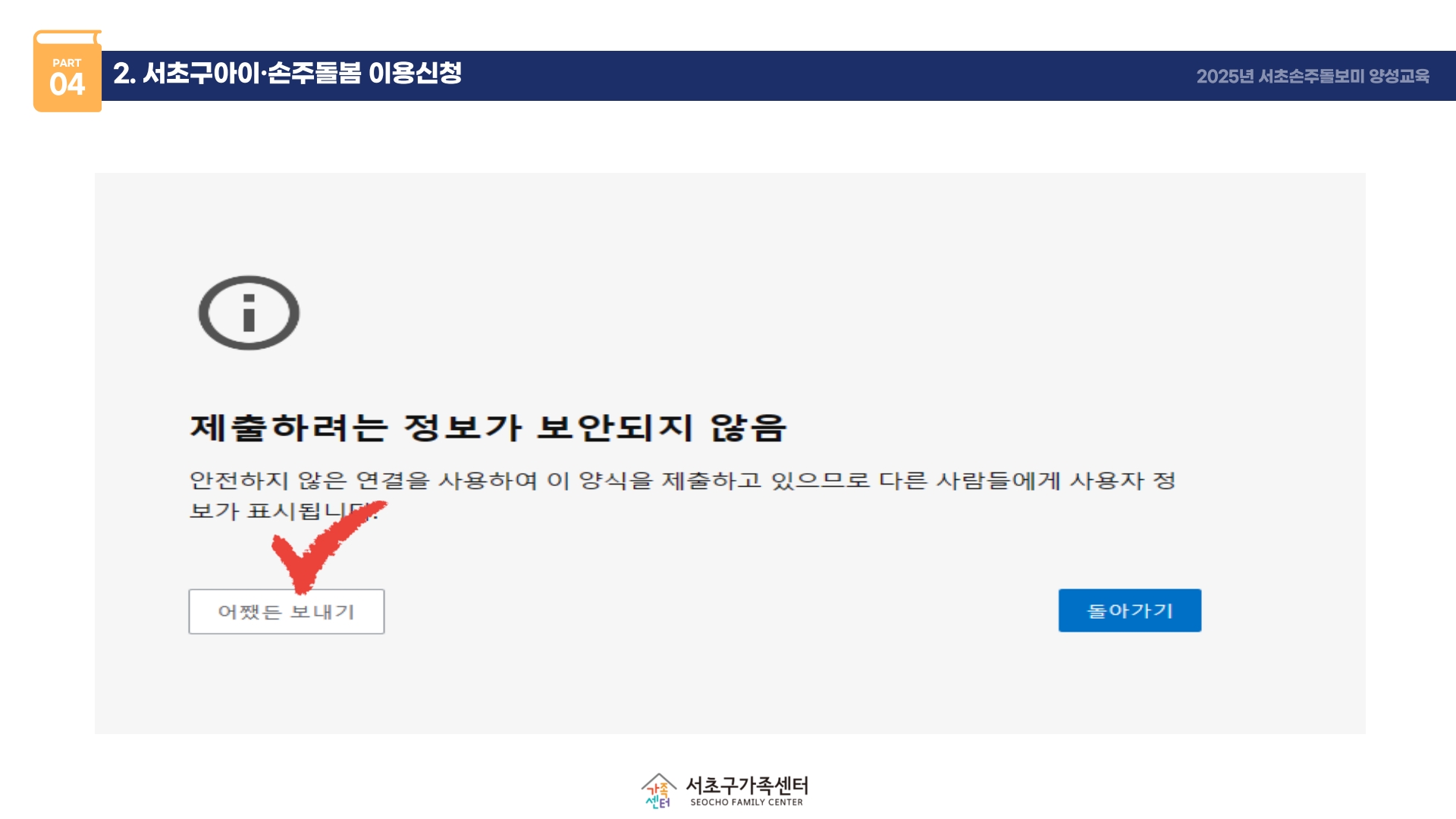1456x819 pixels.
Task: Click the small PART label above 04
Action: [x=67, y=63]
